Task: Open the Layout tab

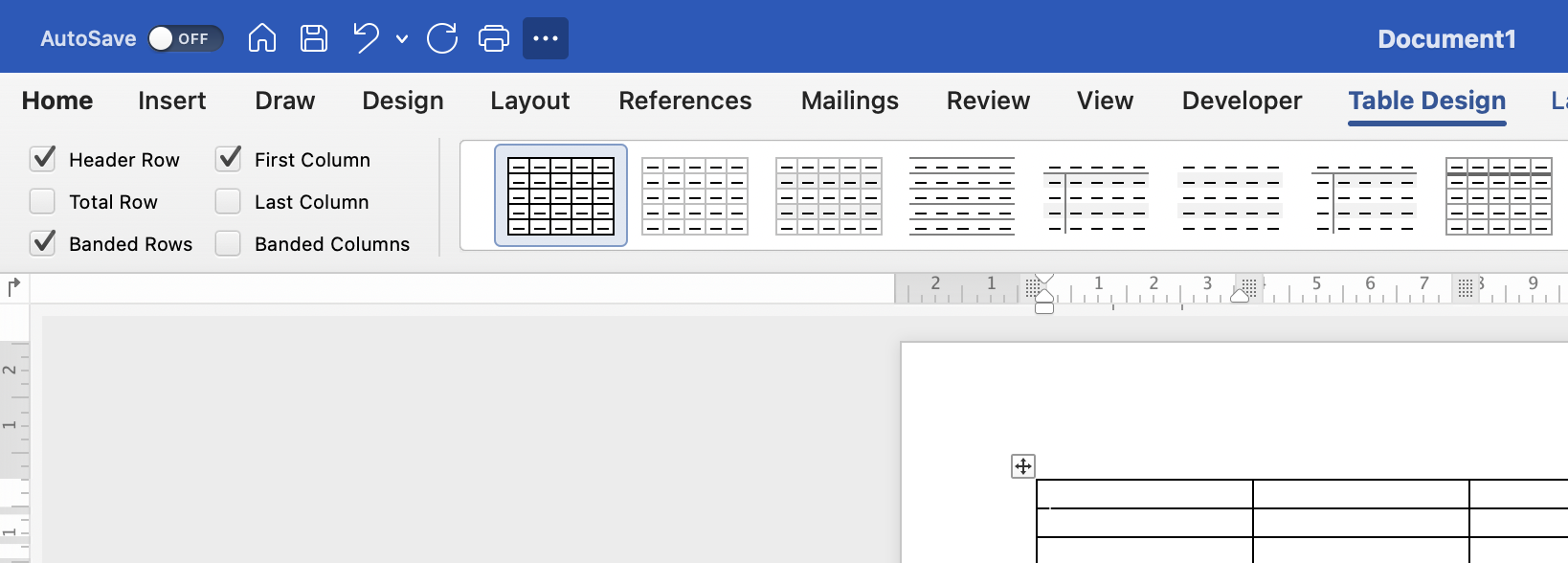Action: [x=529, y=101]
